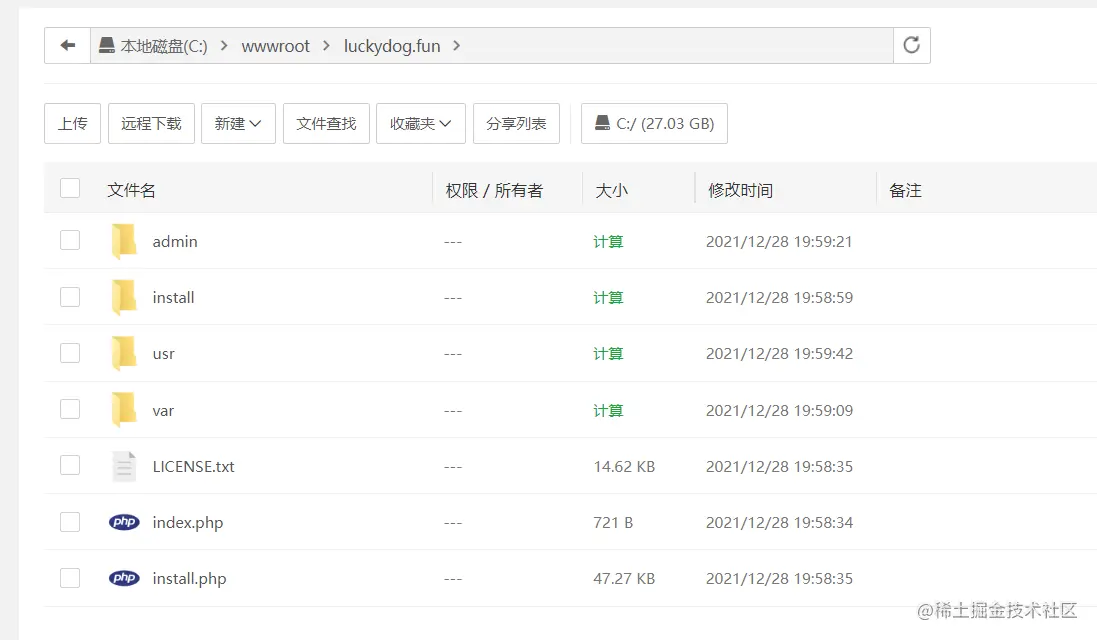Click the PHP icon beside index.php

[x=124, y=522]
